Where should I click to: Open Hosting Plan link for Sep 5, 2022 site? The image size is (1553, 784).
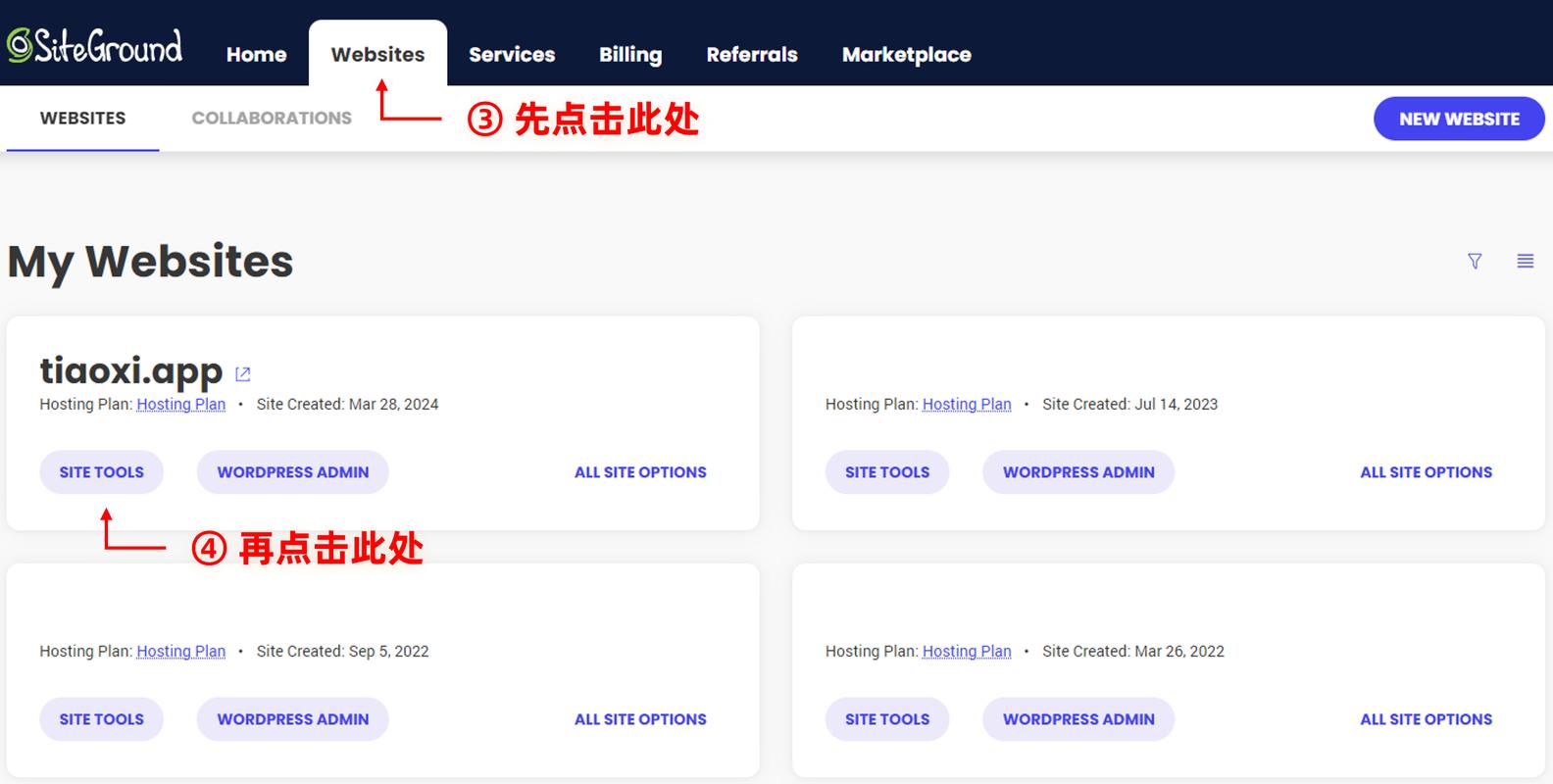click(181, 651)
